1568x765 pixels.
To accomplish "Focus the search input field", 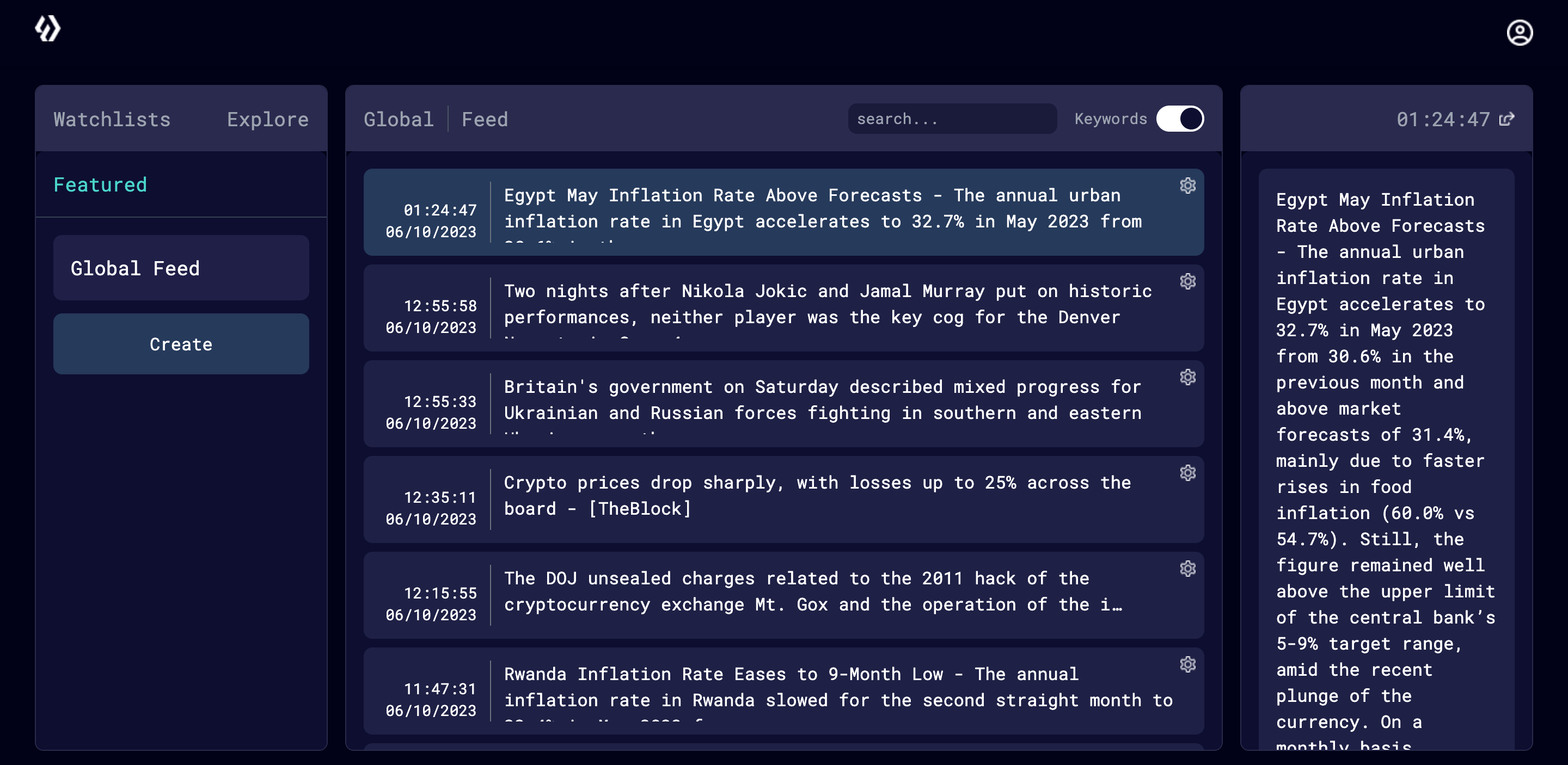I will coord(952,119).
